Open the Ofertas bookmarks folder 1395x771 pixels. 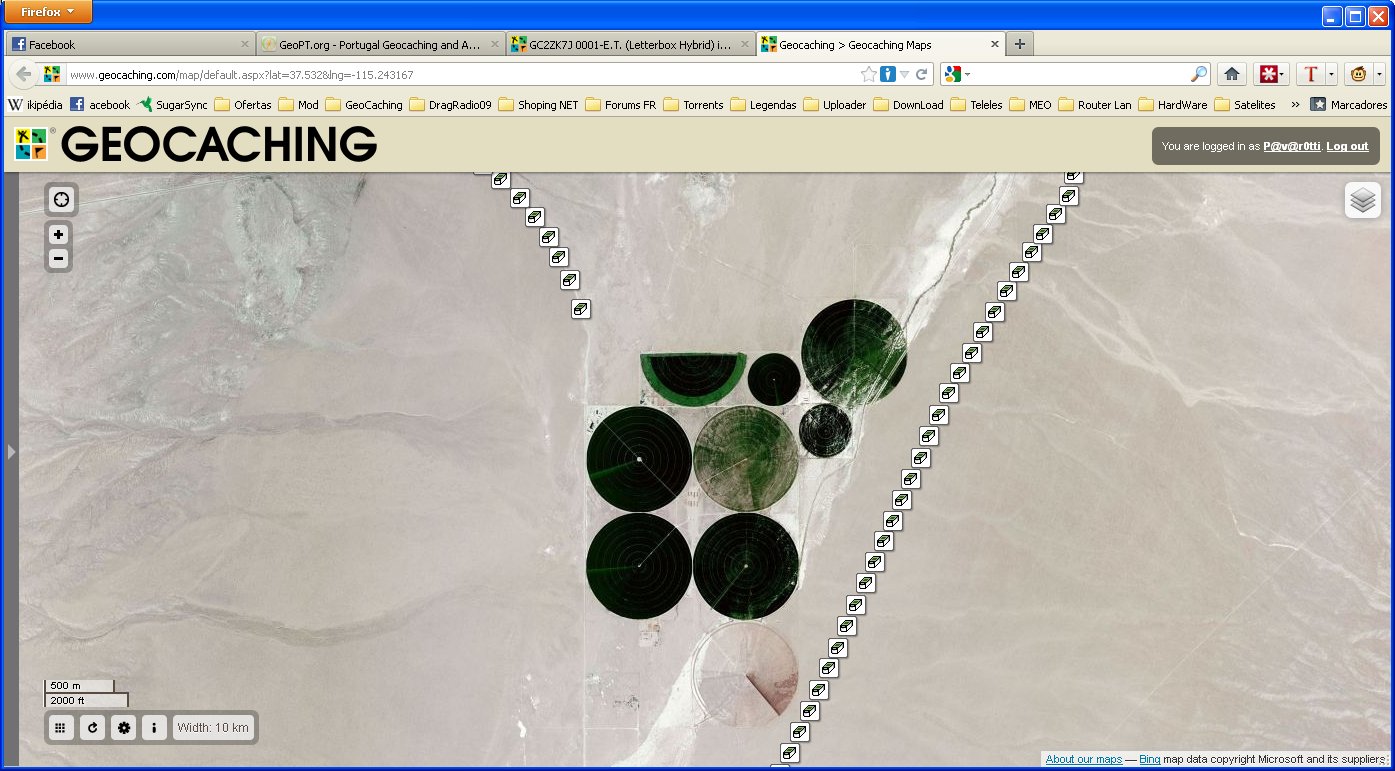243,104
